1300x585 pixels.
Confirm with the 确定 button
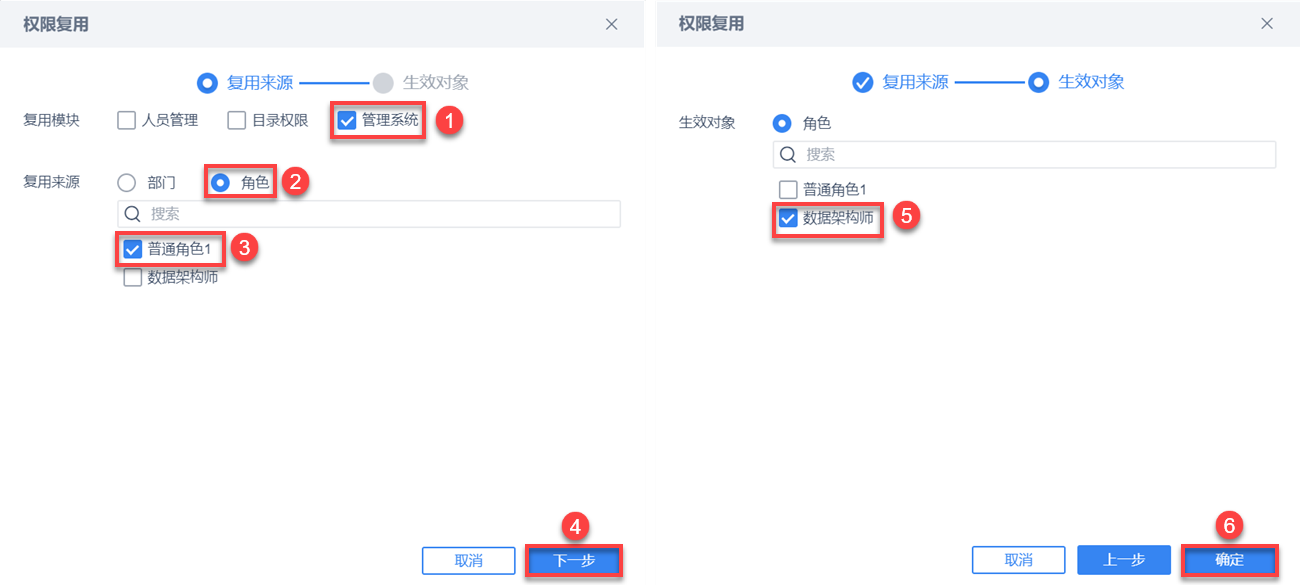coord(1230,561)
